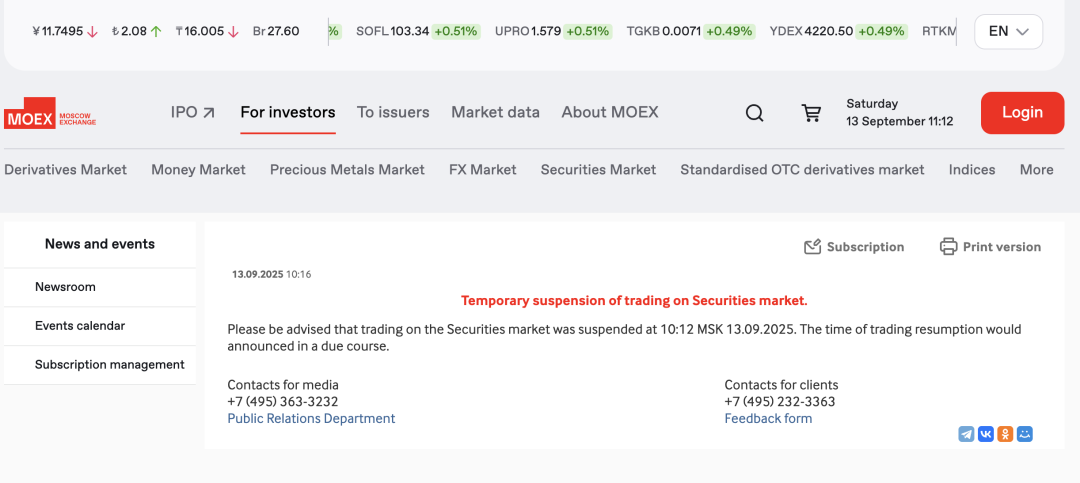The height and width of the screenshot is (483, 1080).
Task: Click the search magnifier icon
Action: tap(755, 113)
